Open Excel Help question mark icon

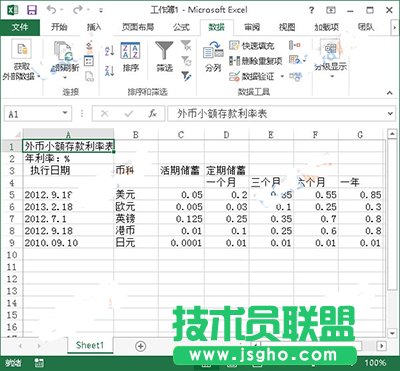tap(311, 10)
